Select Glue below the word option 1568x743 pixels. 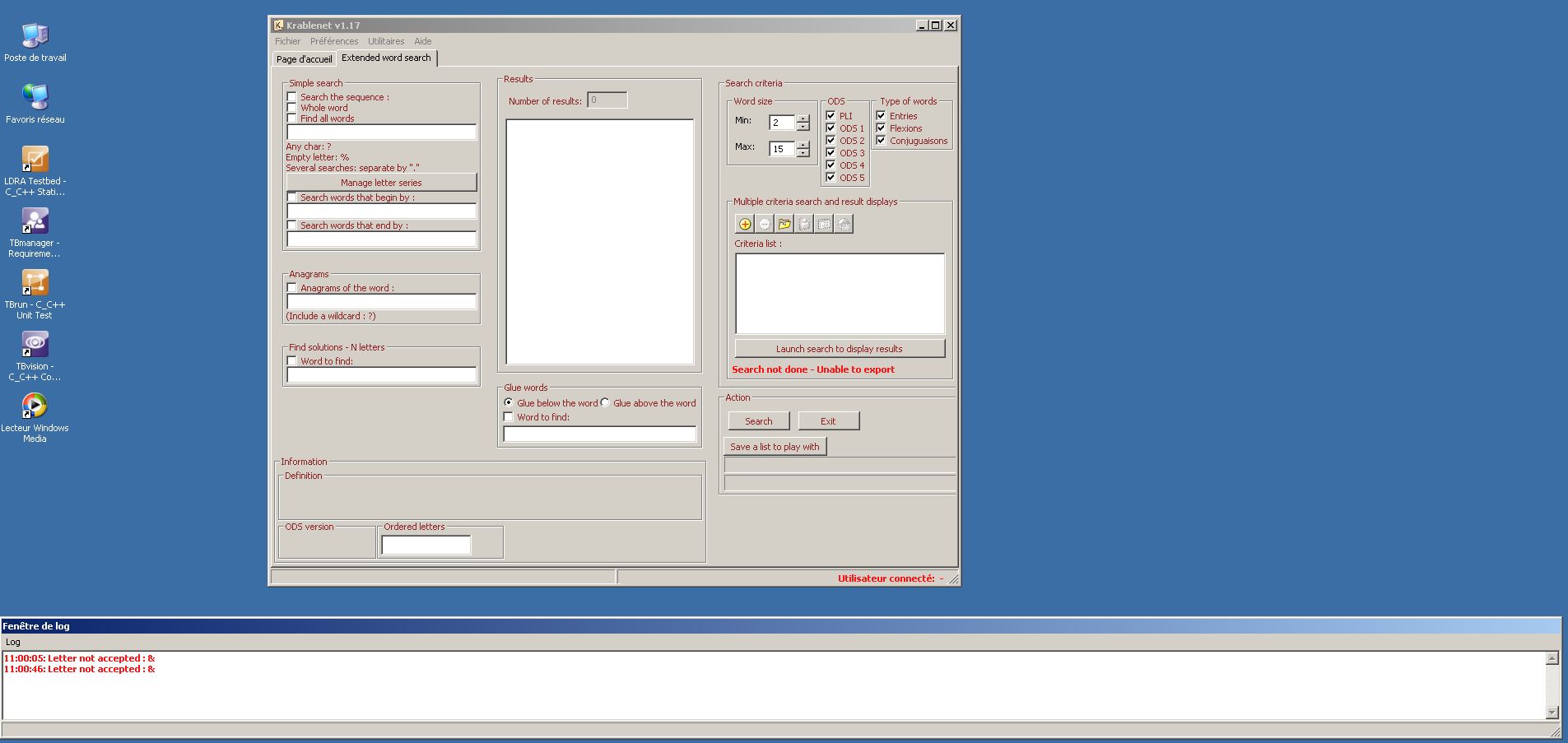point(509,403)
